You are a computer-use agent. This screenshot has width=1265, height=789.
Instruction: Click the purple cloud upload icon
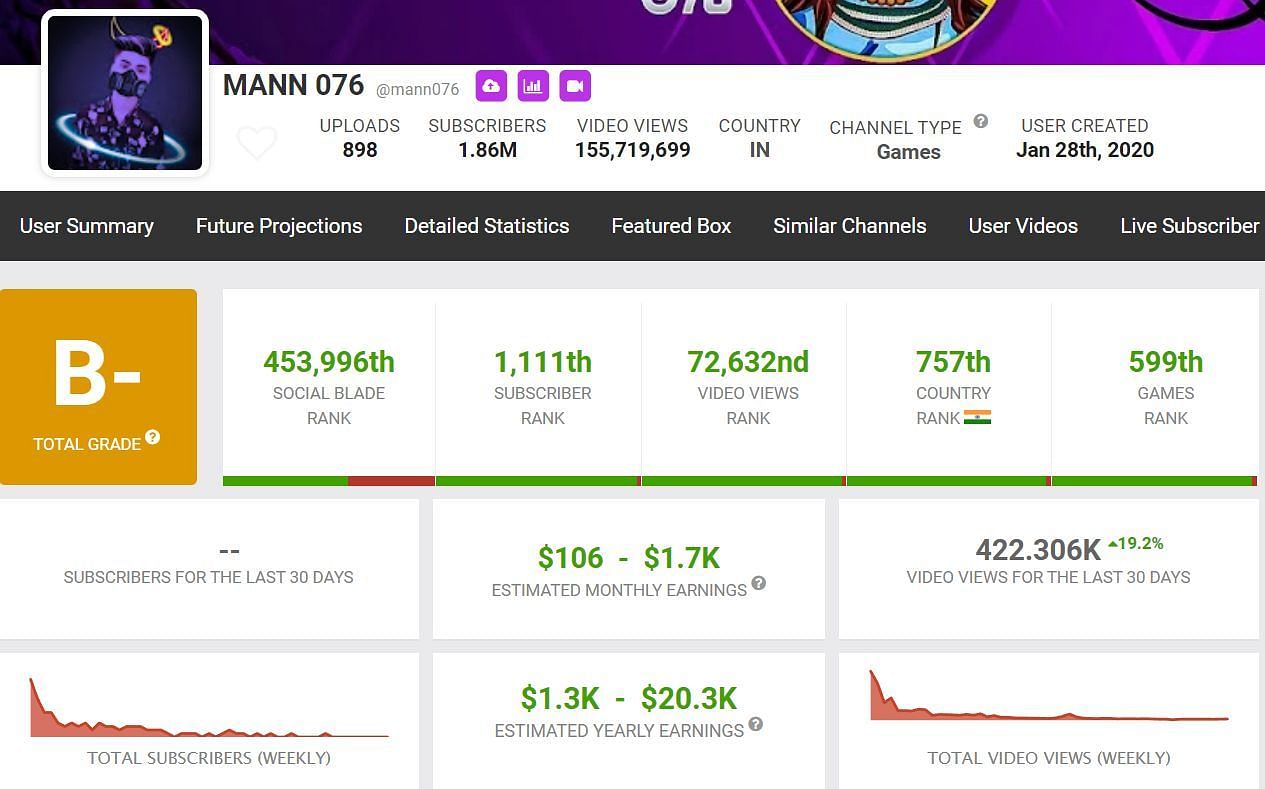click(491, 86)
